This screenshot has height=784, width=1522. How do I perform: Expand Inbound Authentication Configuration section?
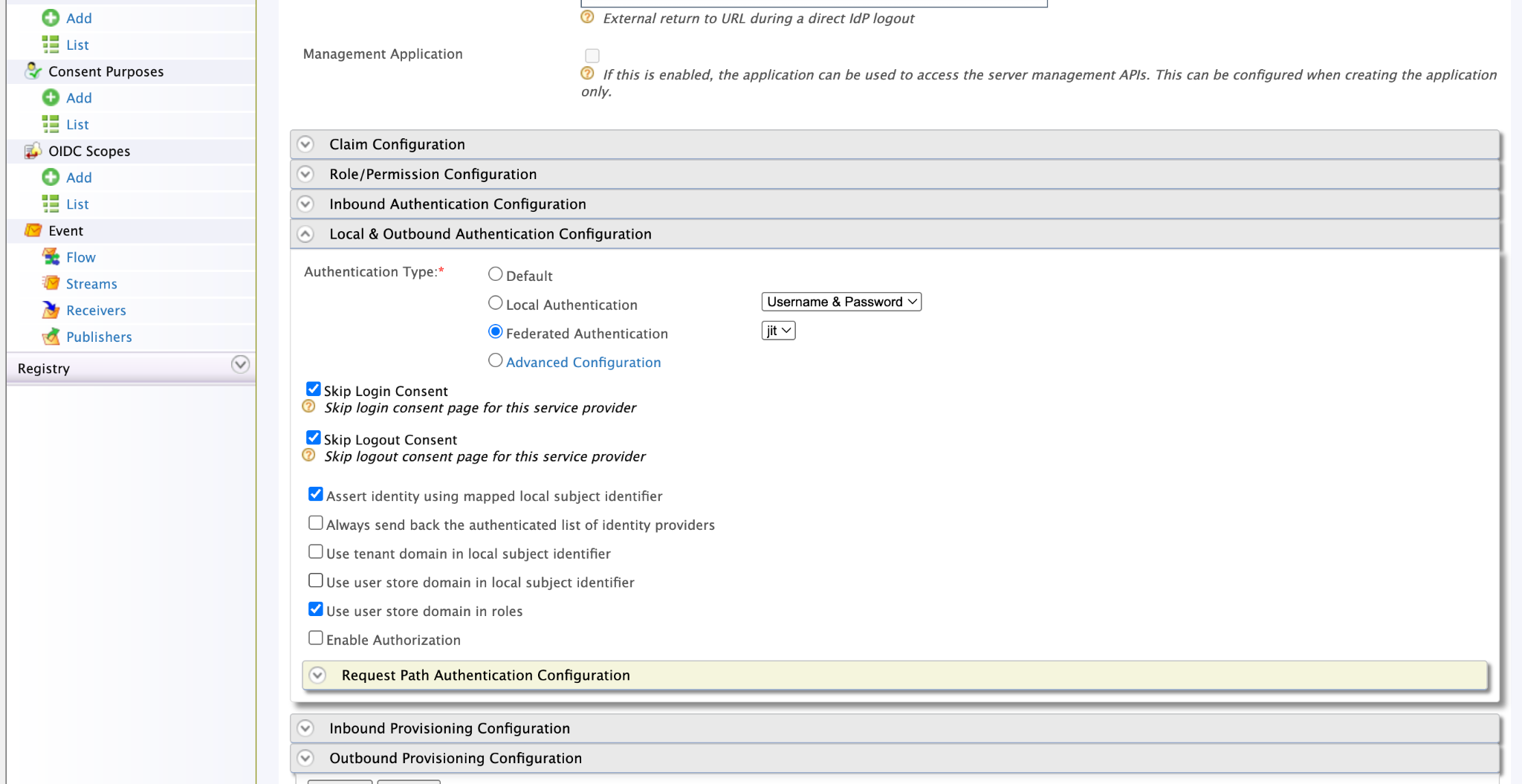point(895,204)
